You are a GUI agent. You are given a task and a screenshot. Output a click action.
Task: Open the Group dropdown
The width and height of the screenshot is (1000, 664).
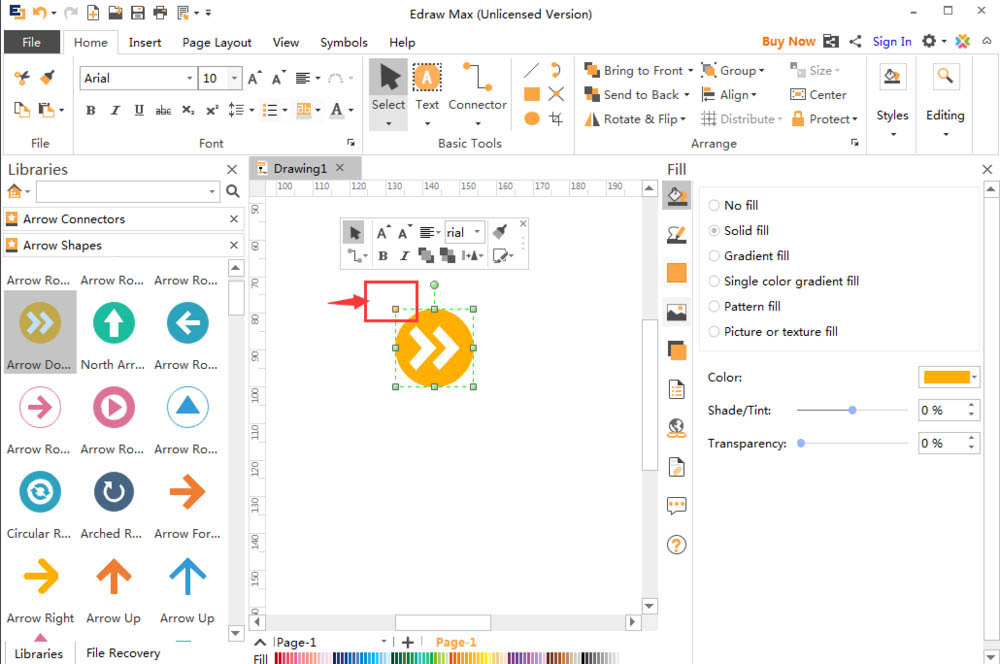[761, 71]
